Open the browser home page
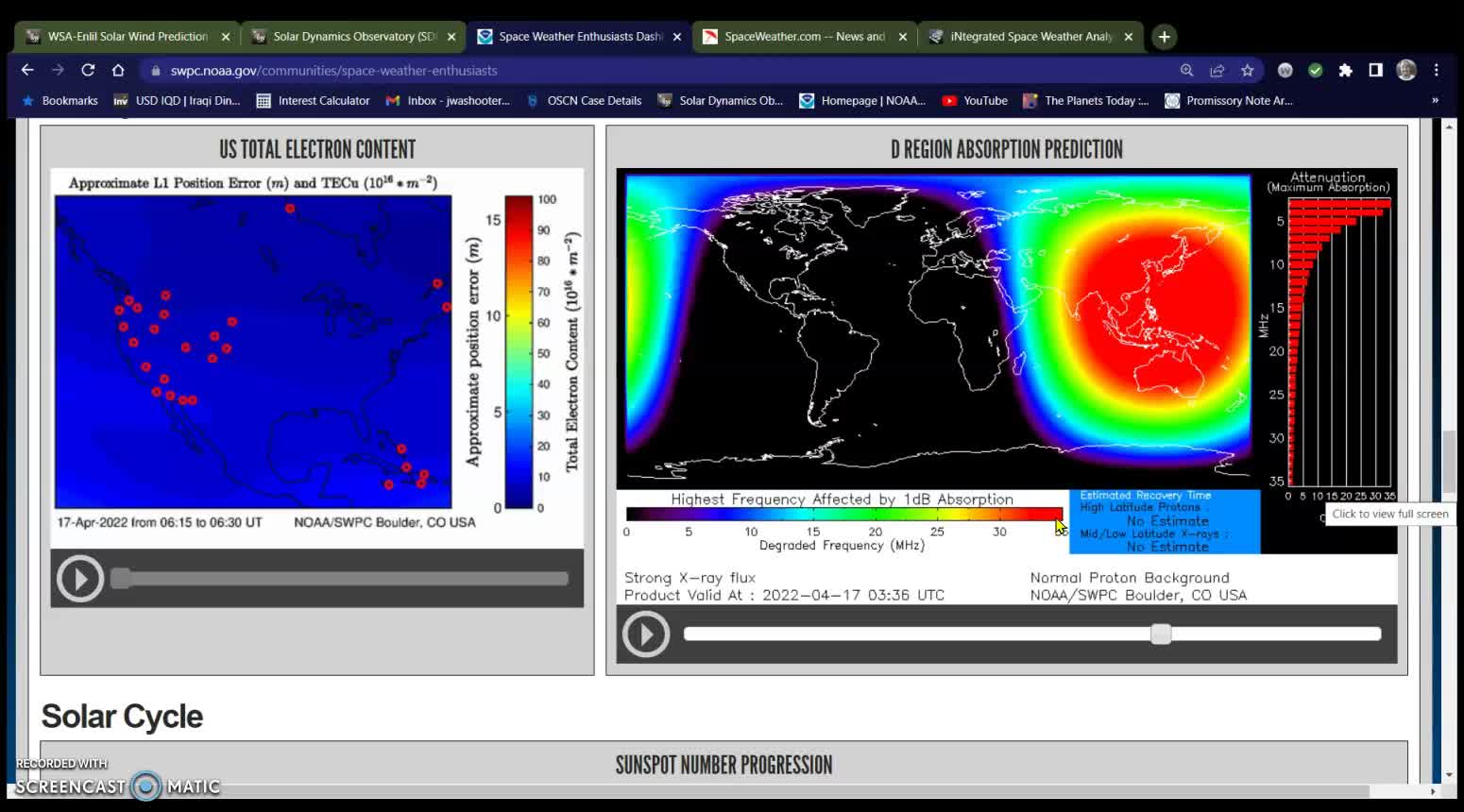The image size is (1464, 812). [x=118, y=70]
